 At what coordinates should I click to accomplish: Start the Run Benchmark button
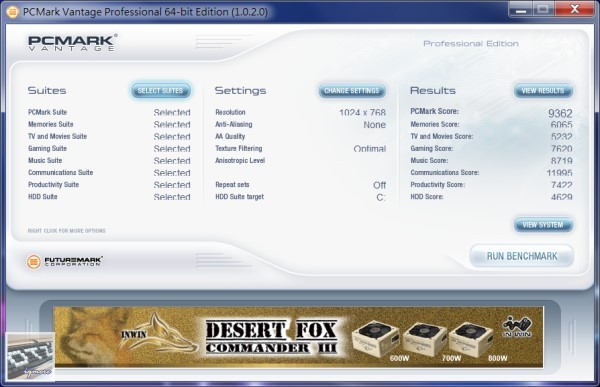pos(522,256)
